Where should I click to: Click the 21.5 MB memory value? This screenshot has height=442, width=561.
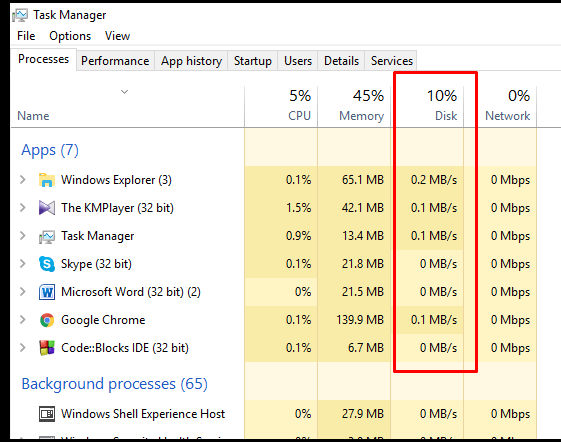[x=363, y=292]
